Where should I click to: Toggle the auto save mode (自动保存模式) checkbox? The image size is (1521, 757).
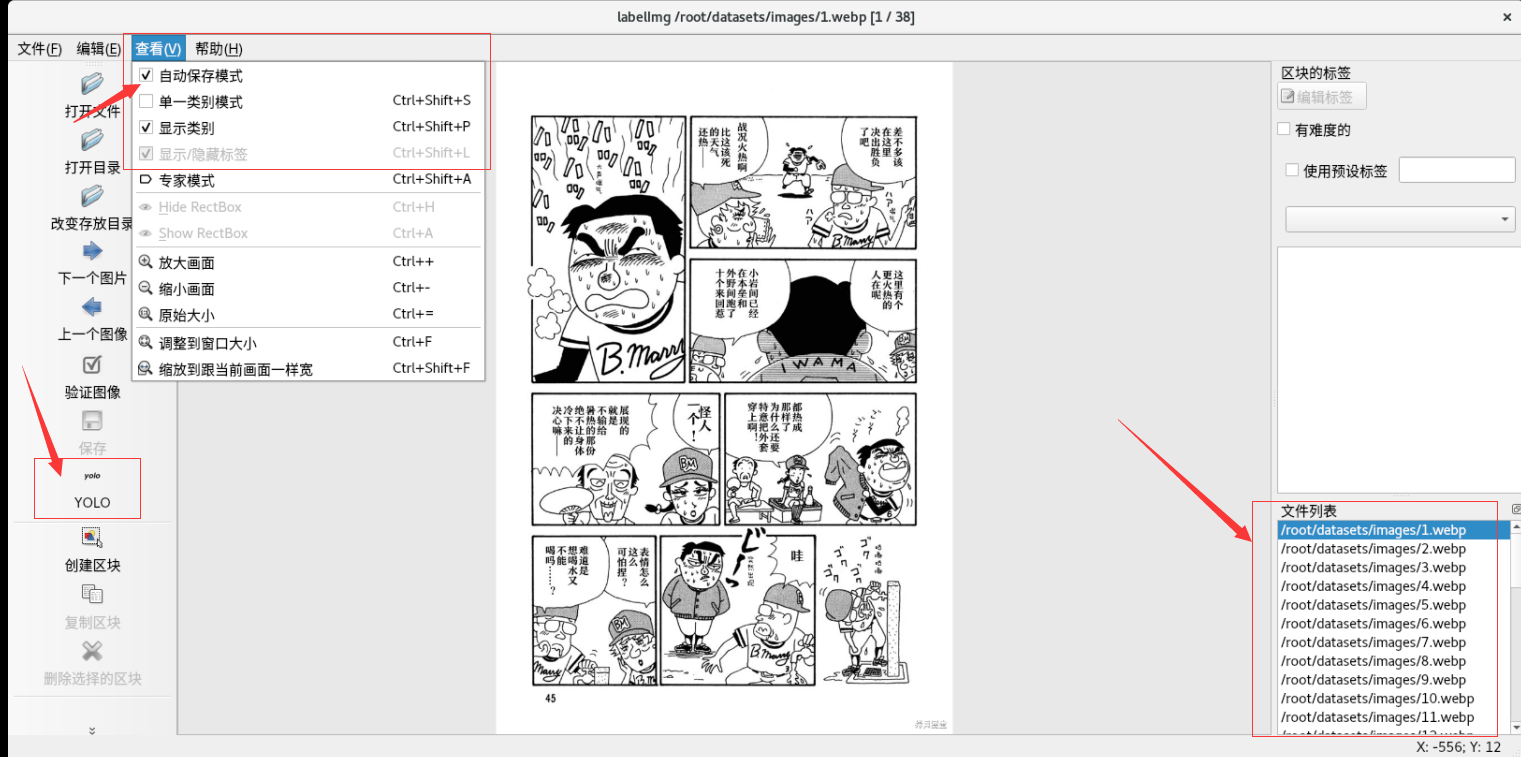click(x=146, y=75)
